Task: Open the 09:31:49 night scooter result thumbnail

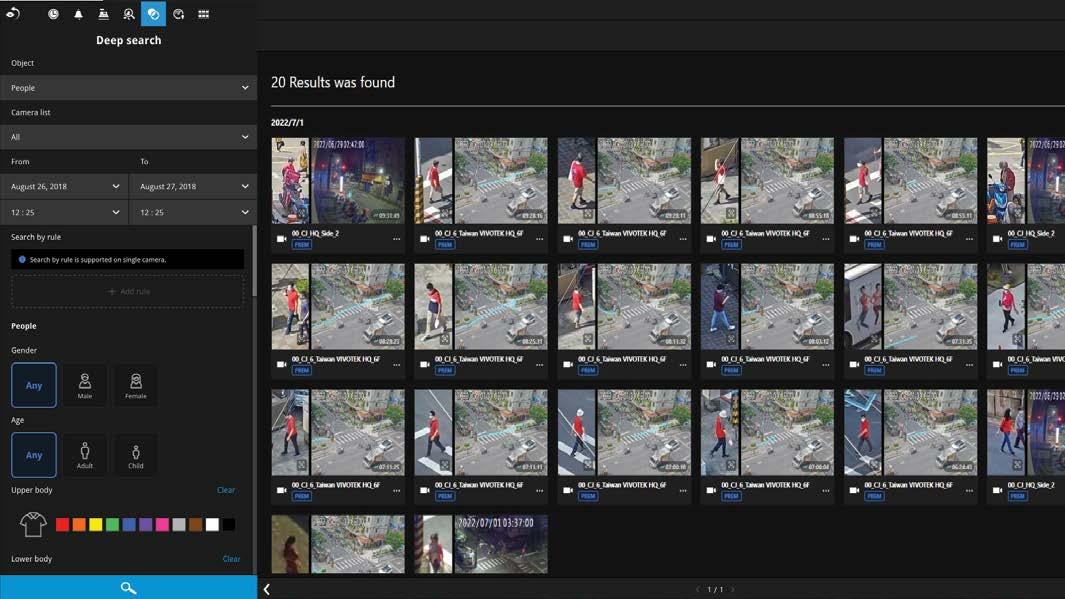Action: tap(357, 181)
